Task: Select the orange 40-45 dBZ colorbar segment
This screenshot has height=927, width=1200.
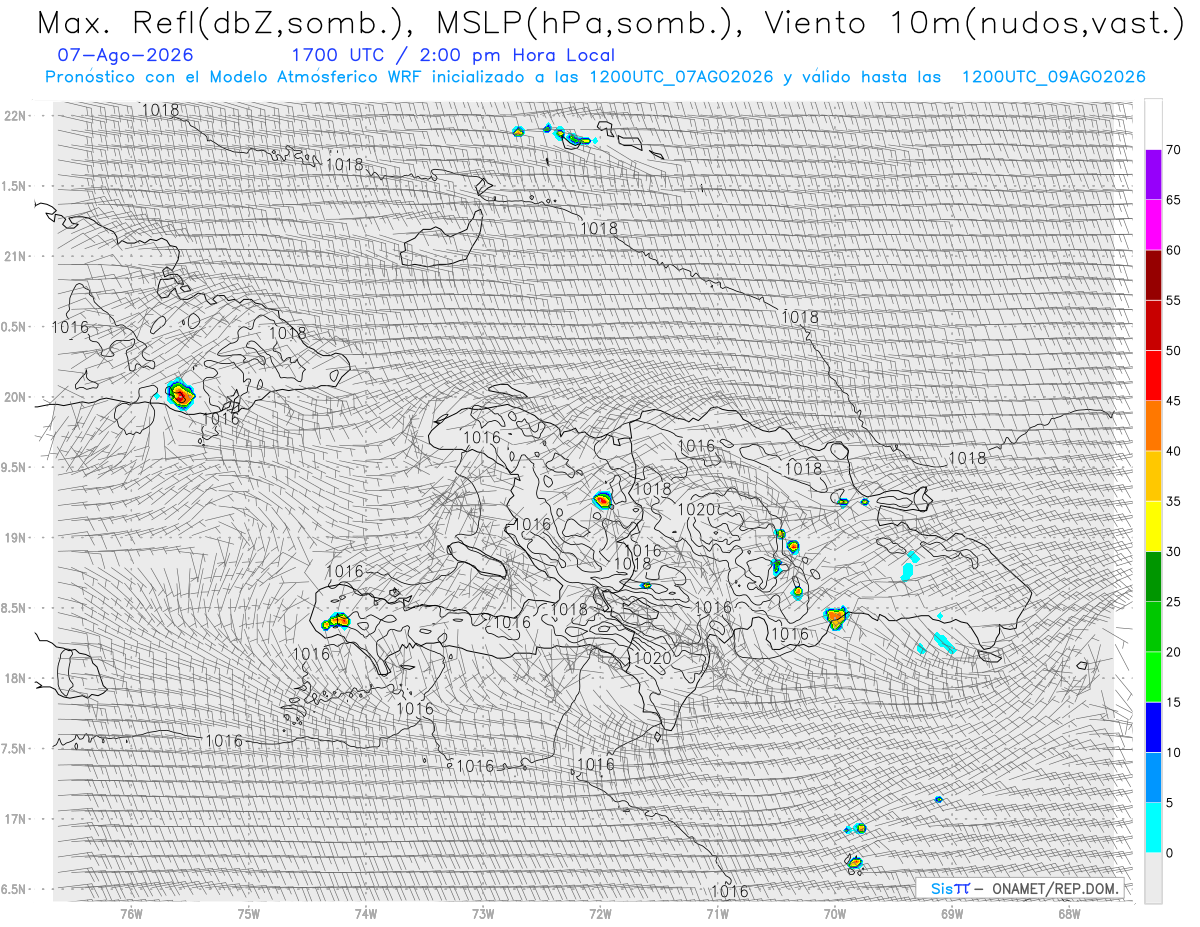Action: pos(1153,426)
